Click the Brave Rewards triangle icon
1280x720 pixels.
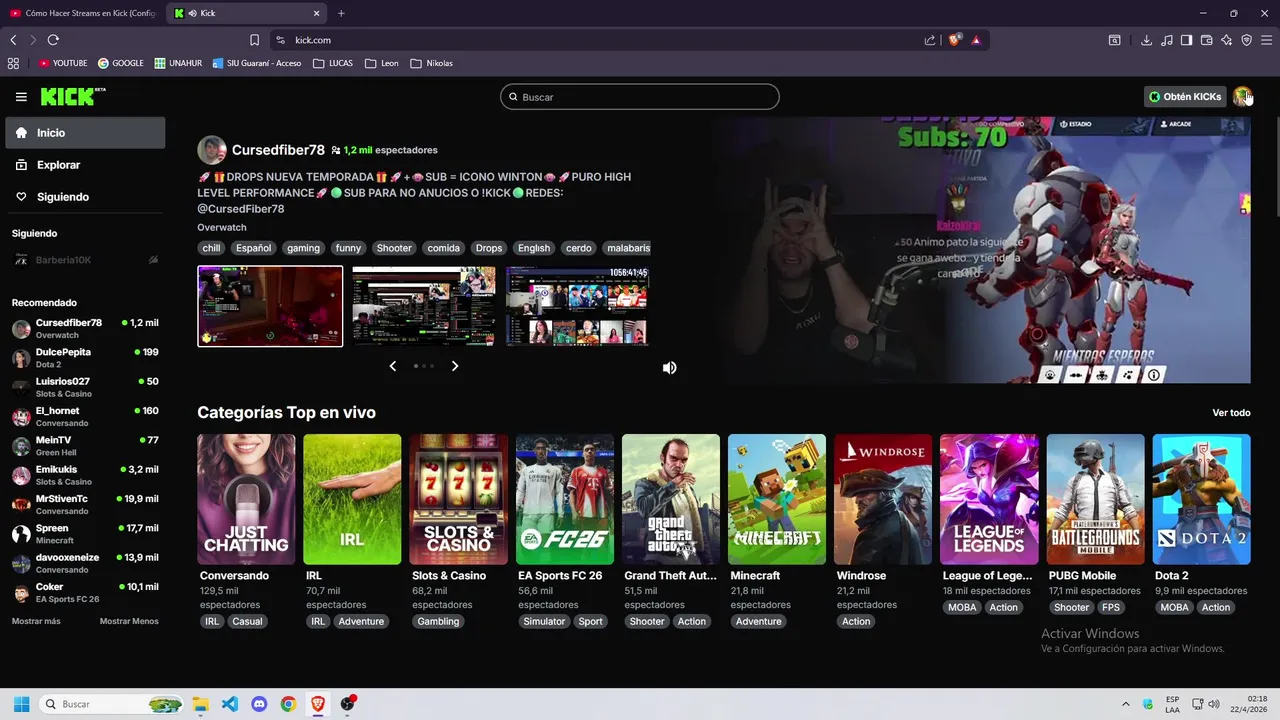[975, 40]
